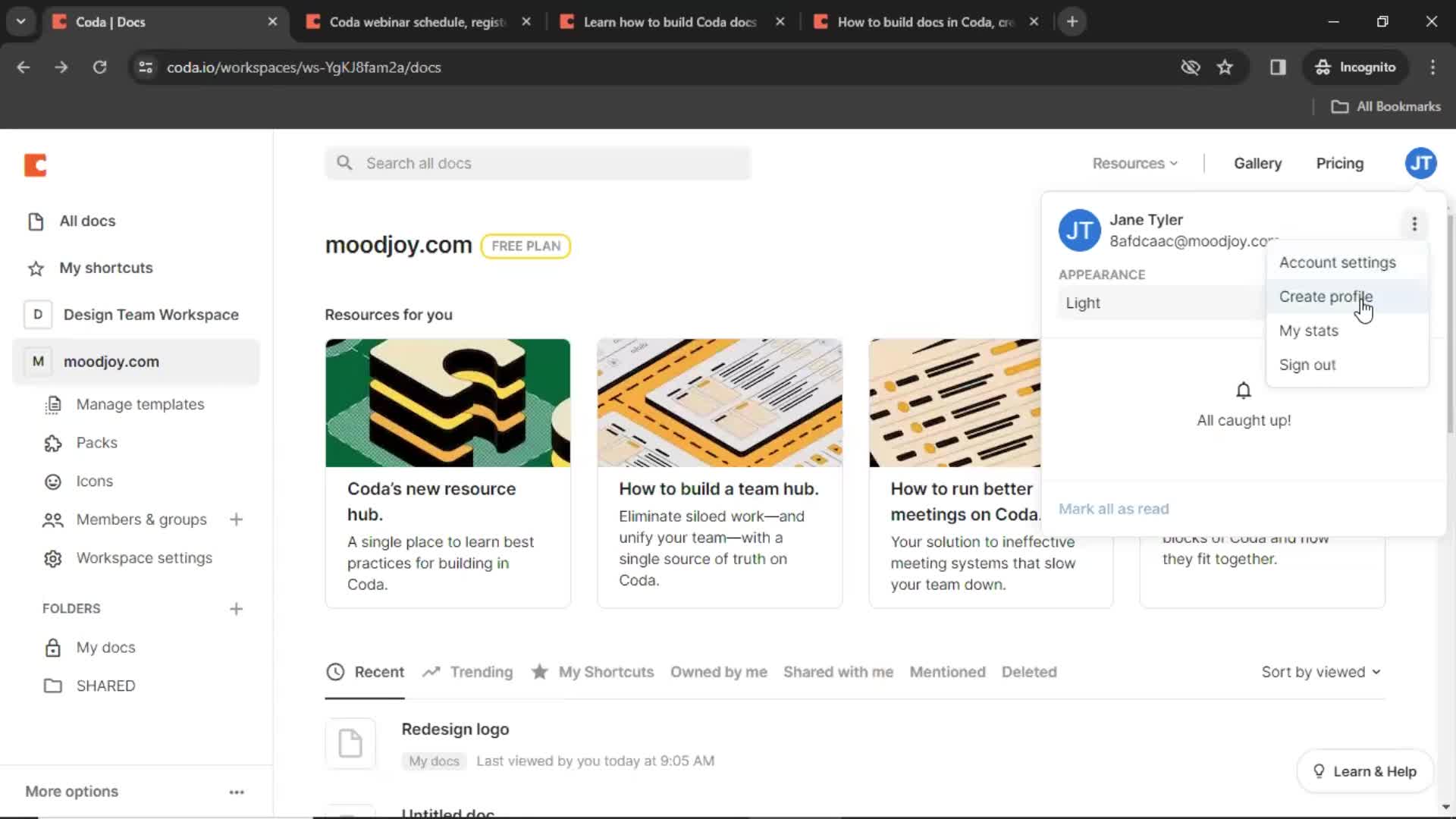The height and width of the screenshot is (819, 1456).
Task: Click Mark all as read link
Action: click(1113, 509)
